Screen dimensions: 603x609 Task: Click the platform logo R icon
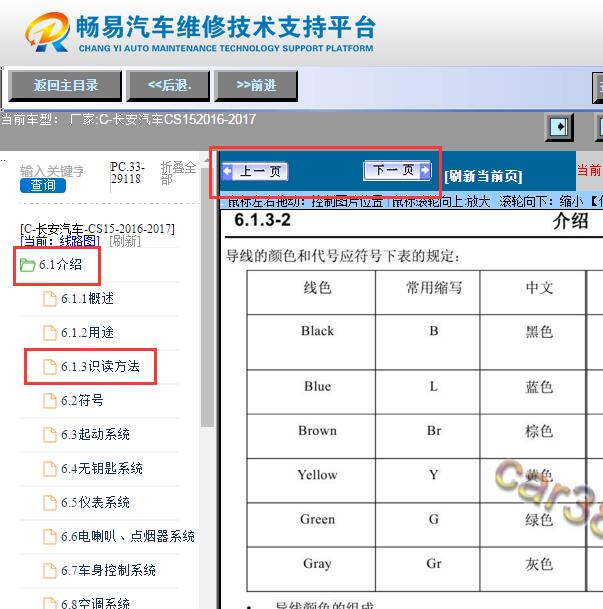(47, 32)
